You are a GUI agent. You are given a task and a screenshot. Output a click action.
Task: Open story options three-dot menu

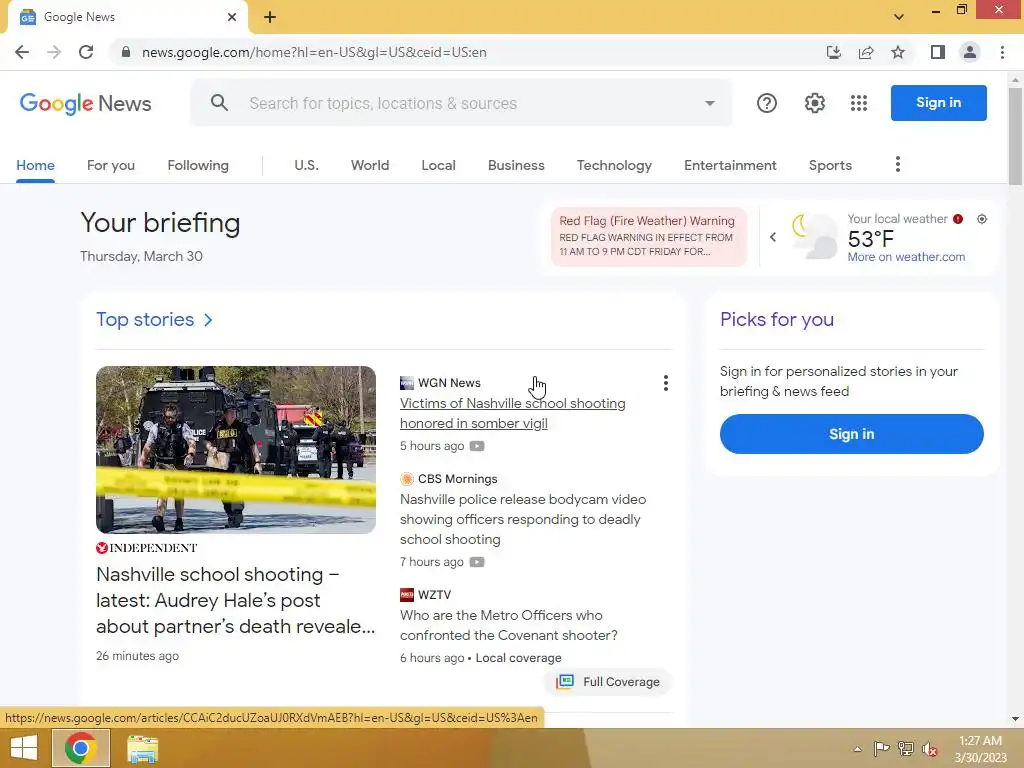(x=665, y=383)
